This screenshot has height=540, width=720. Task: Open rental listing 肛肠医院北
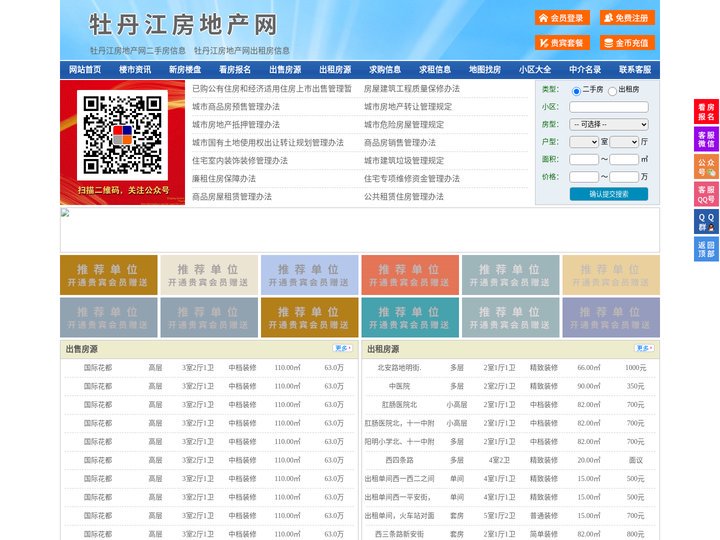399,405
